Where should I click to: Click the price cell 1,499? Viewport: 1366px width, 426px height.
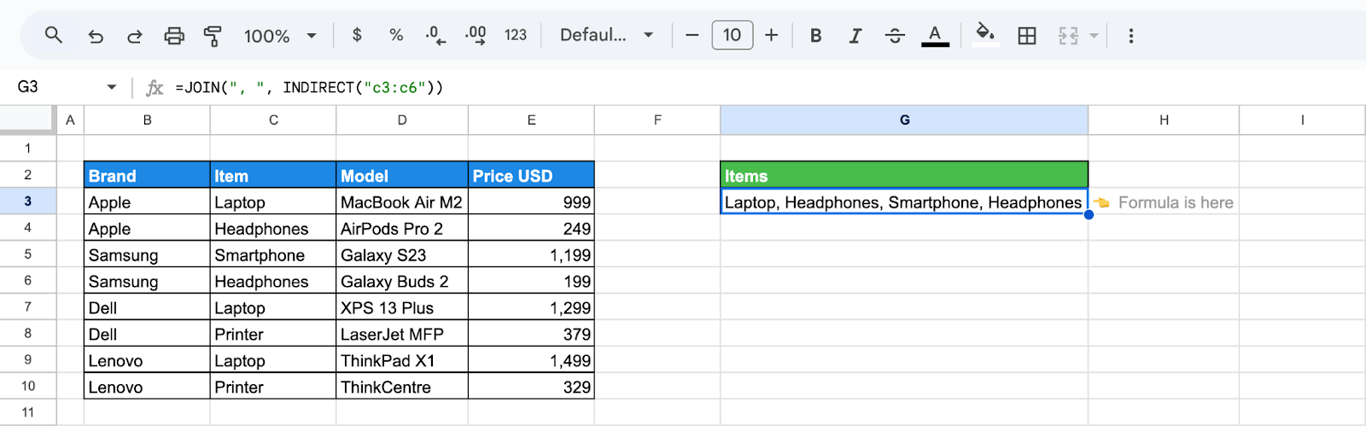click(531, 361)
